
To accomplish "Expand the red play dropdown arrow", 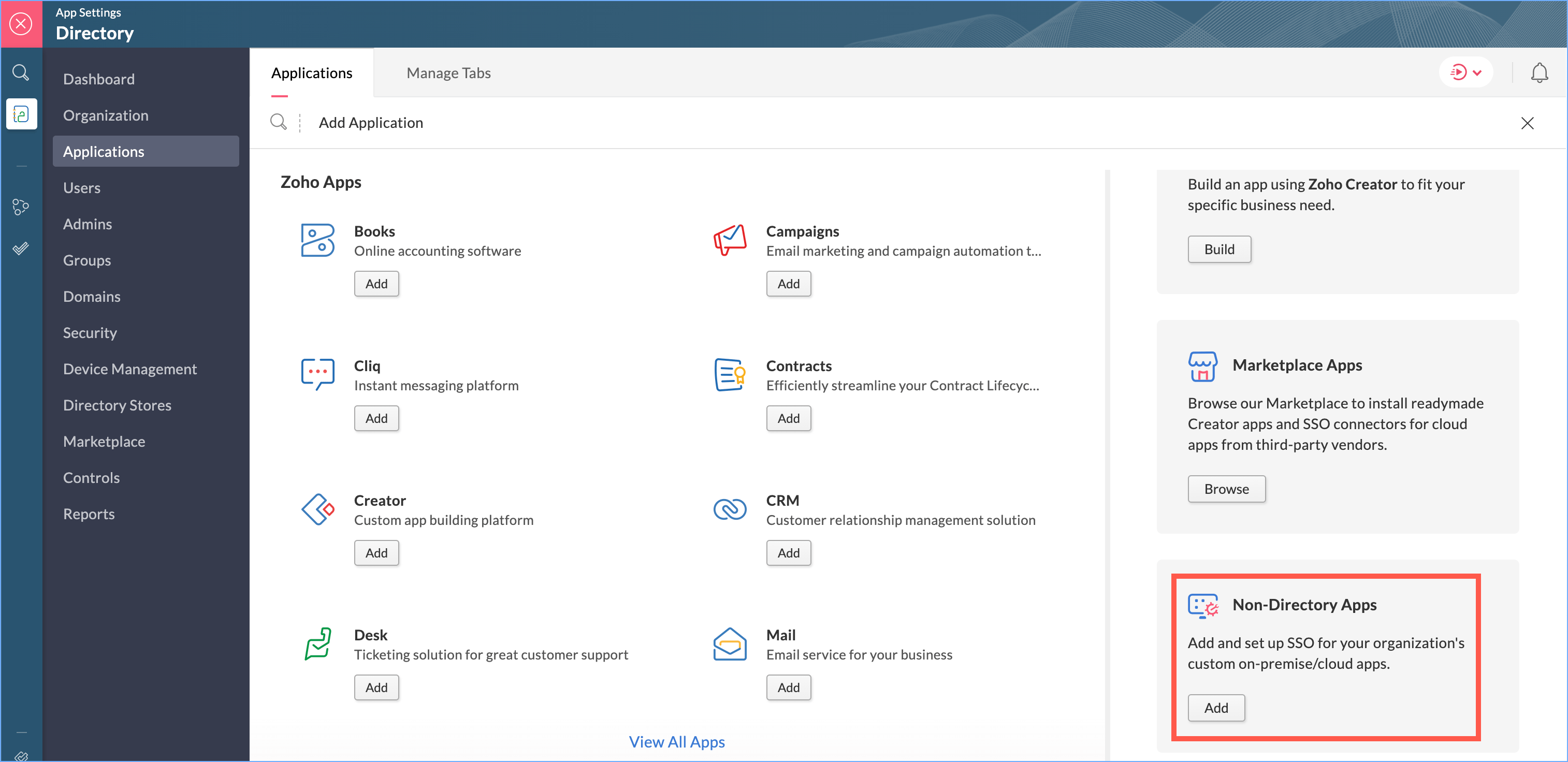I will [1477, 72].
